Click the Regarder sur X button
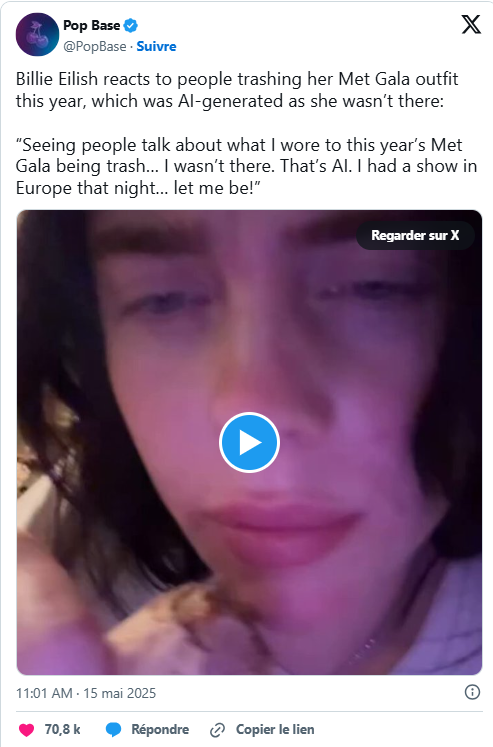This screenshot has height=747, width=493. click(x=415, y=235)
